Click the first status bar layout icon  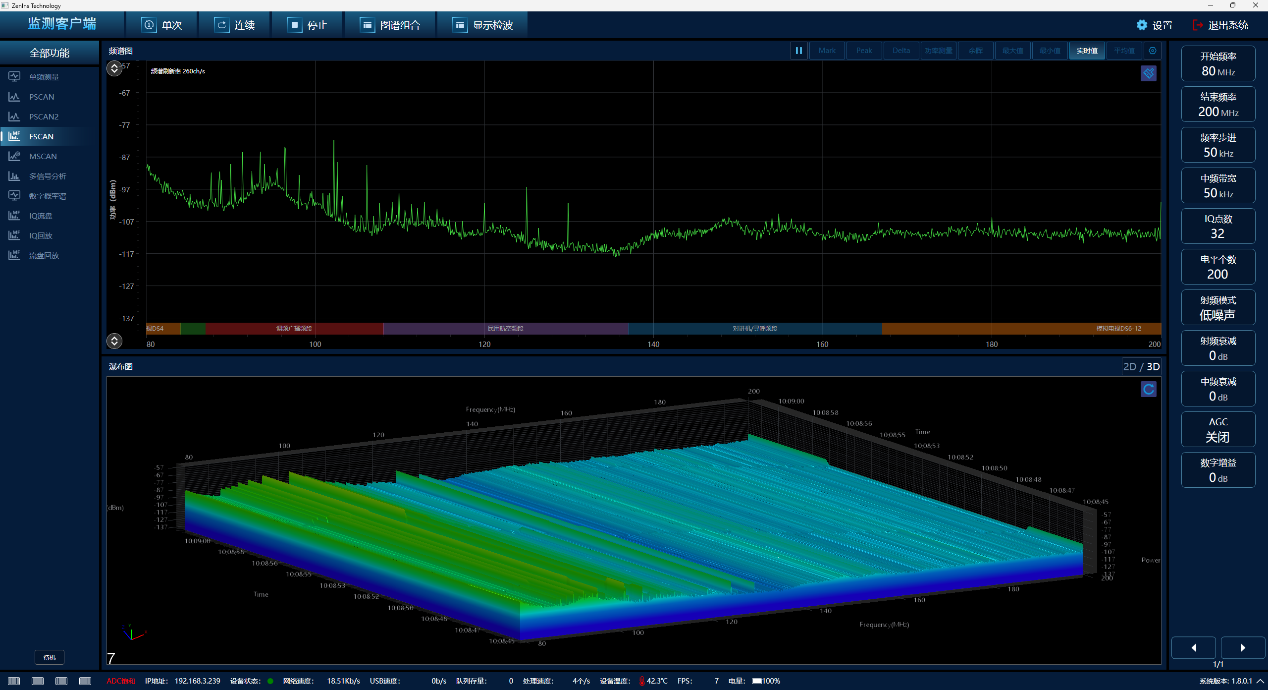(x=15, y=681)
